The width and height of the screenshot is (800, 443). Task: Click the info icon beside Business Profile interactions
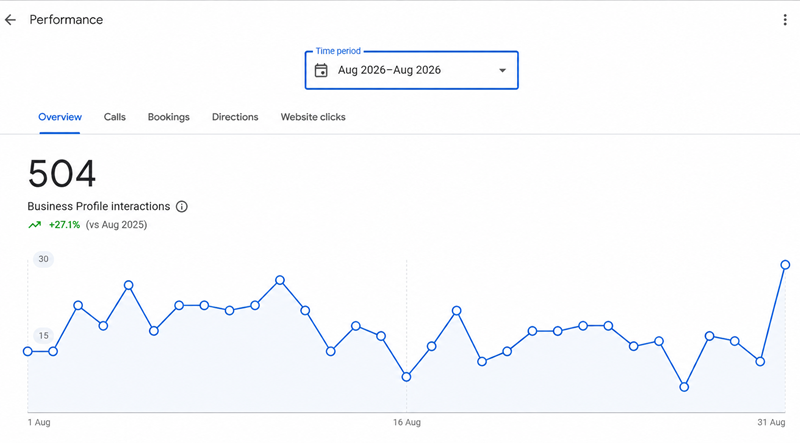click(182, 207)
